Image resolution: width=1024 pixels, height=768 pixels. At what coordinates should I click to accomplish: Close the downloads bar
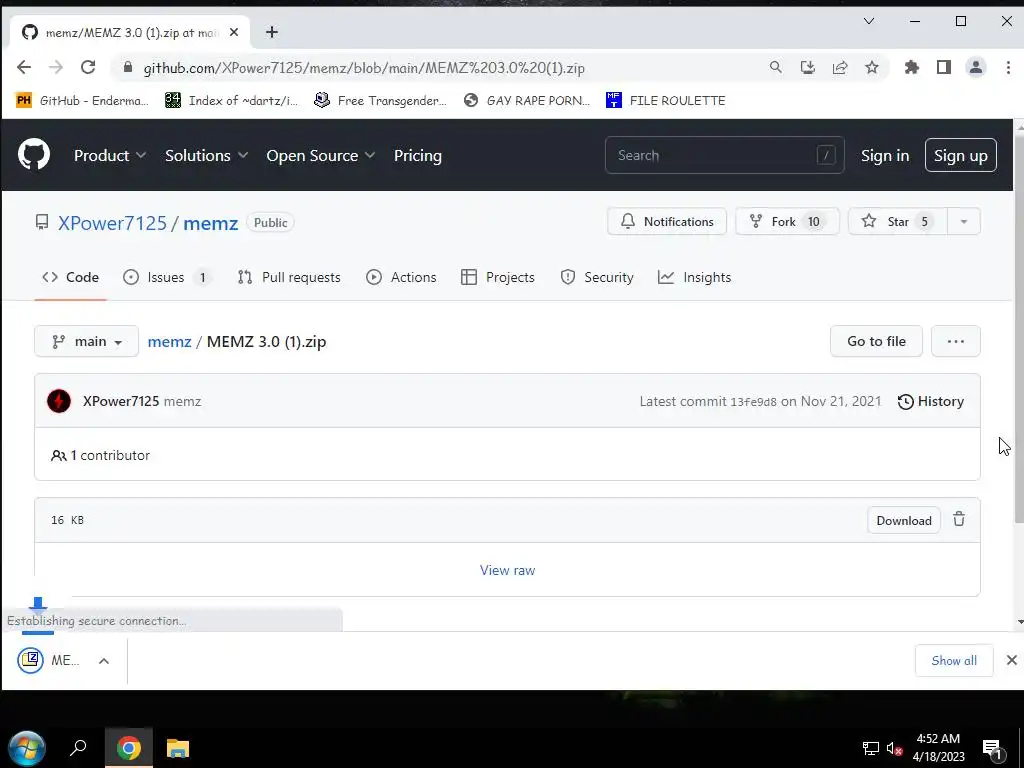coord(1012,660)
